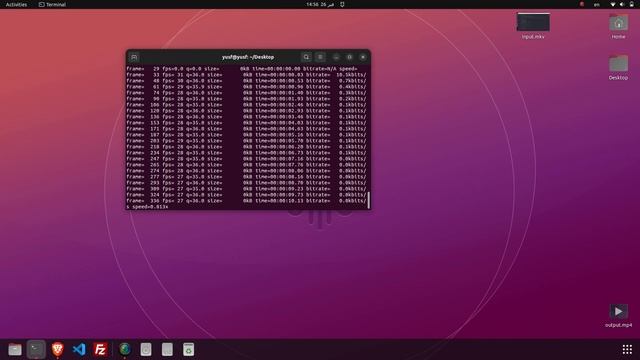Click the terminal scrollbar handle
Image resolution: width=640 pixels, height=360 pixels.
(x=369, y=200)
